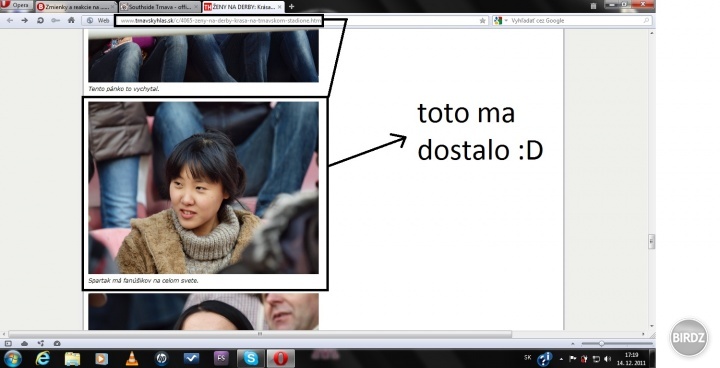Click the photo captioned 'Spartak má fanúšikov'
This screenshot has width=720, height=368.
coord(203,187)
